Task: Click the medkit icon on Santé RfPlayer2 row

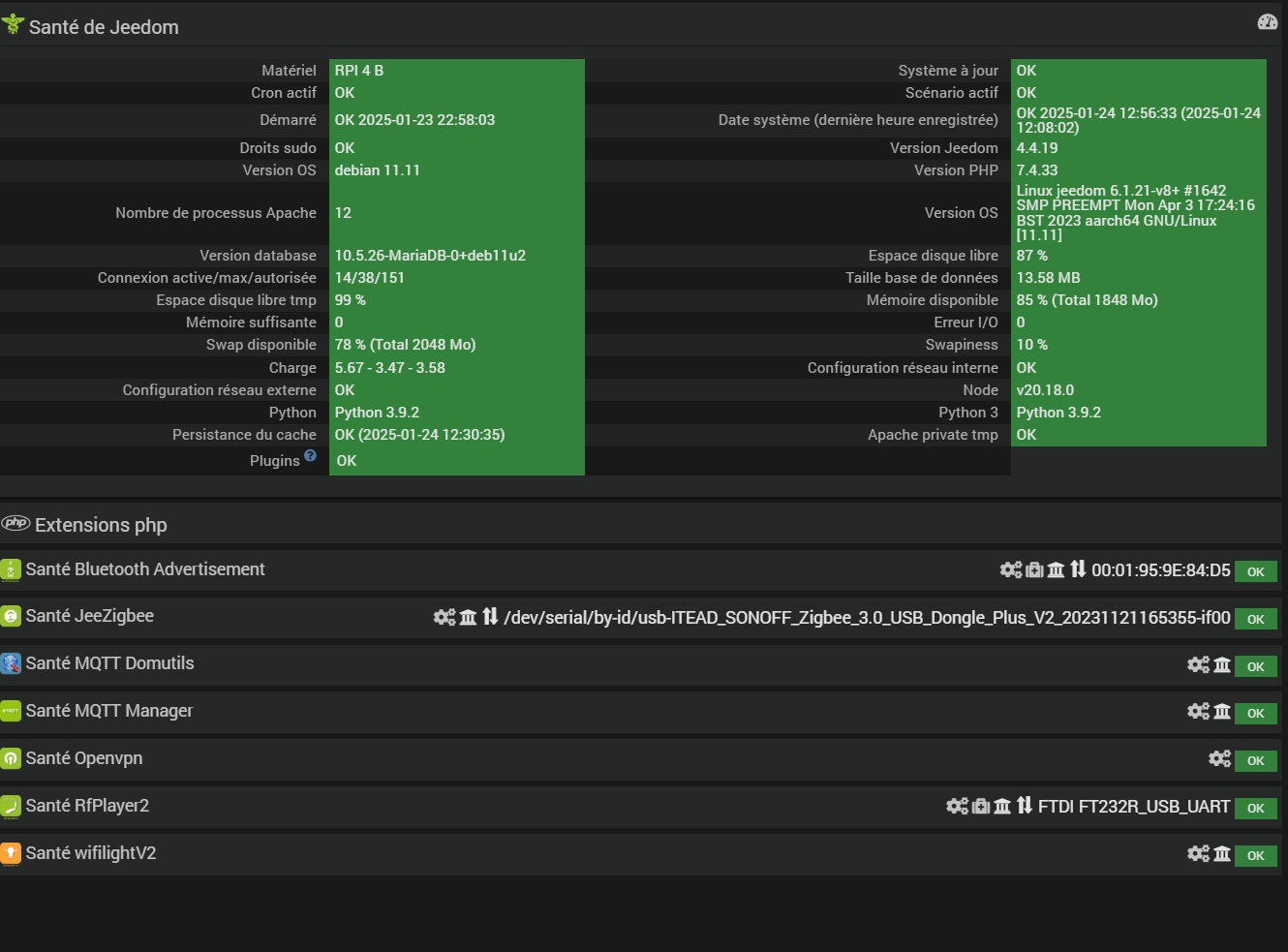Action: 981,806
